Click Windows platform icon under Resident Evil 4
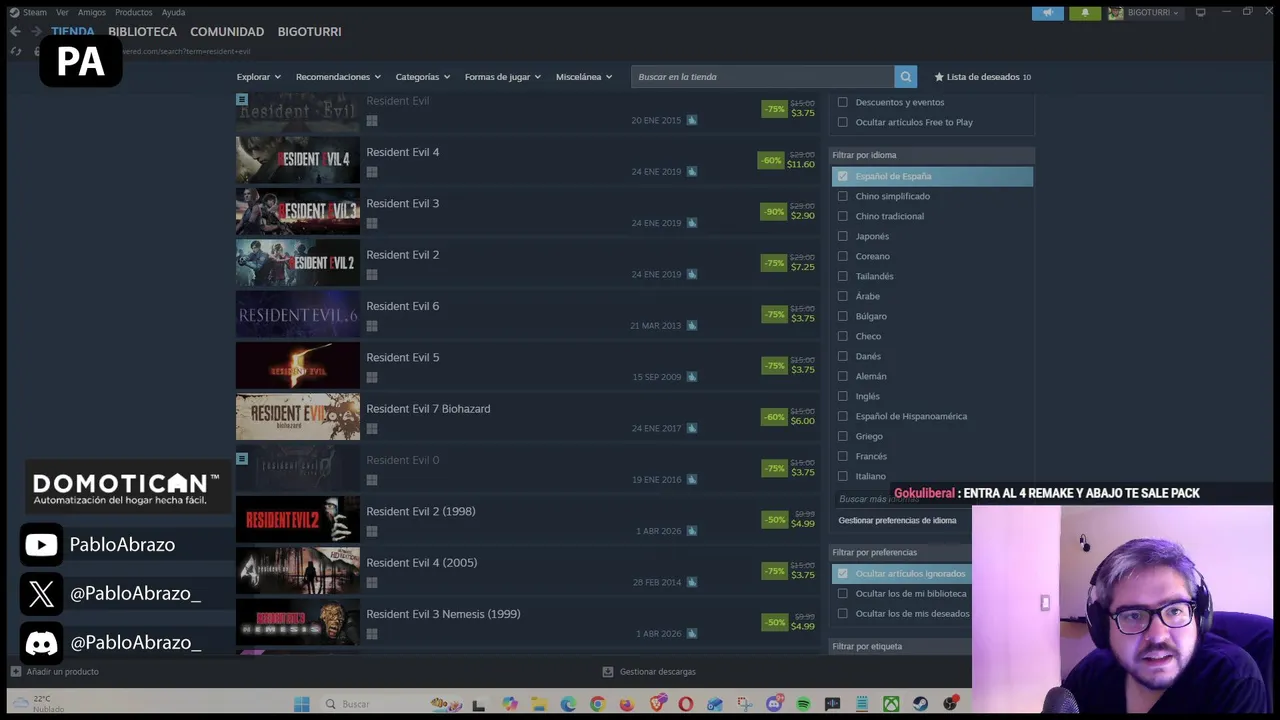The width and height of the screenshot is (1280, 720). click(372, 172)
